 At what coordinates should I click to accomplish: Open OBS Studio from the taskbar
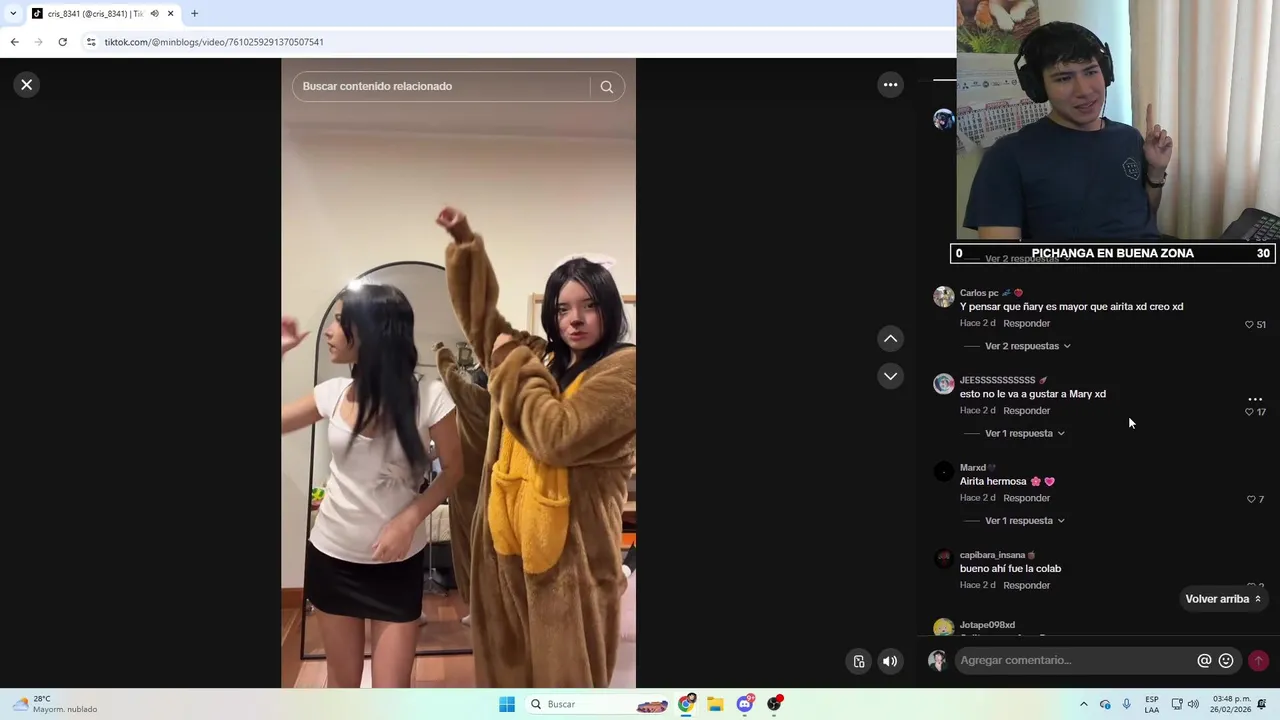click(x=774, y=704)
